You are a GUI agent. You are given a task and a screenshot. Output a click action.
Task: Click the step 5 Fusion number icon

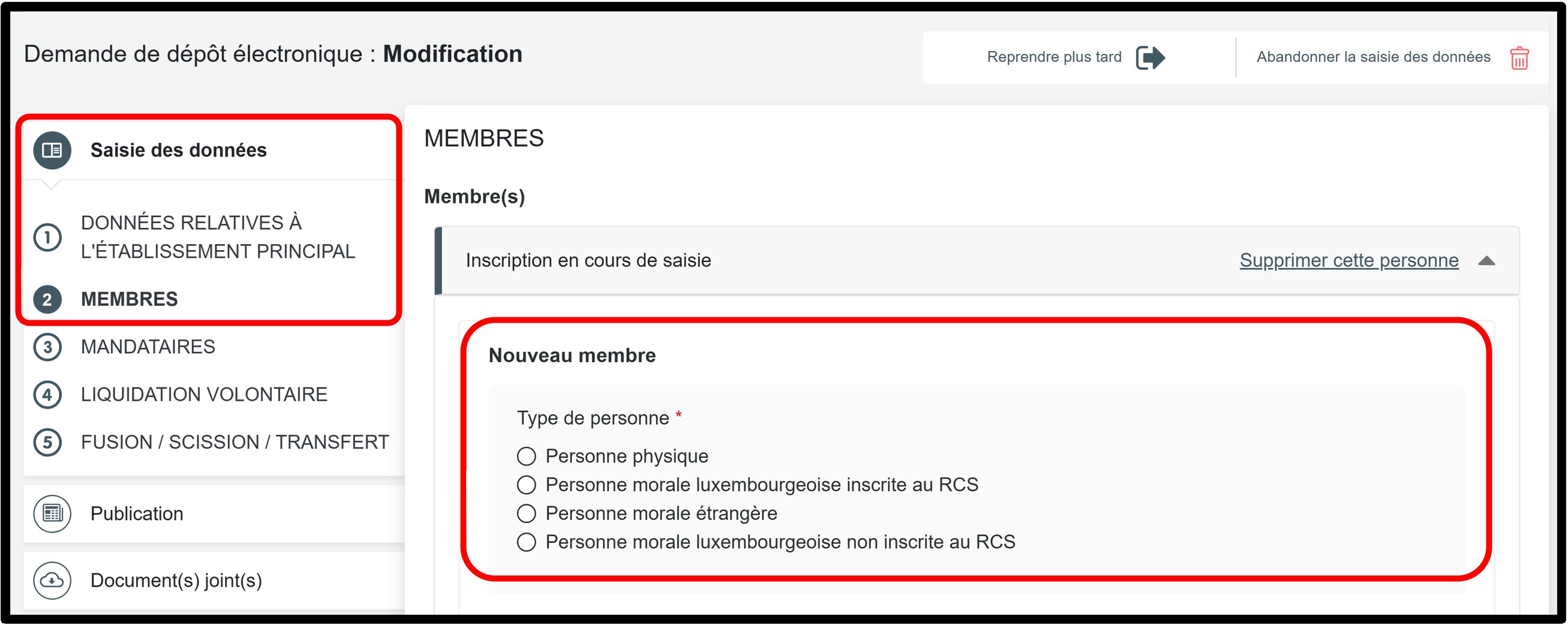(x=47, y=443)
